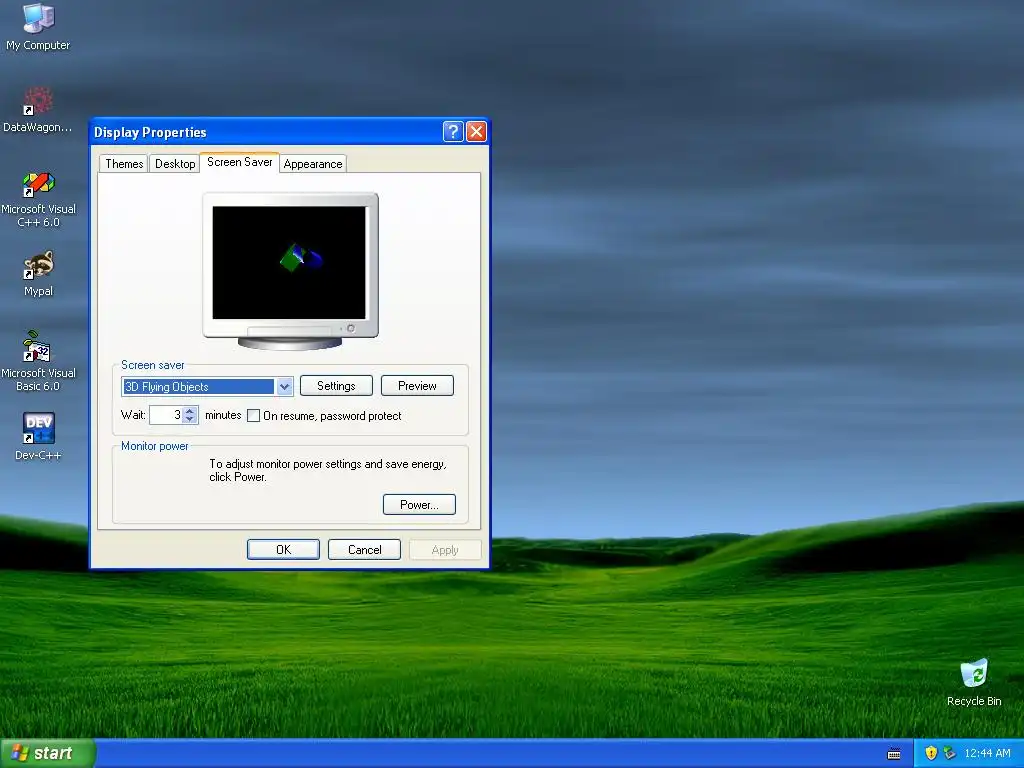Click the Wait minutes input field

click(x=166, y=415)
